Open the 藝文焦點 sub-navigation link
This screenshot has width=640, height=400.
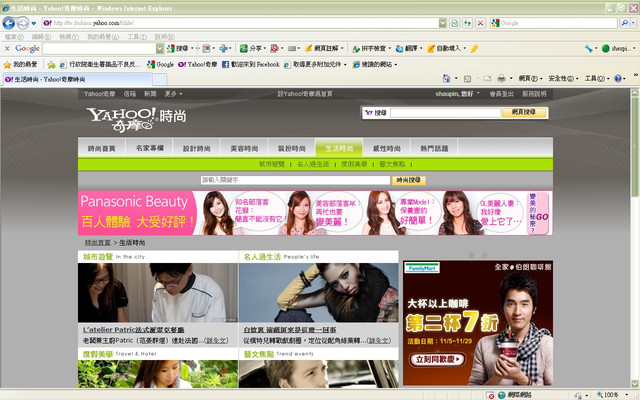click(392, 164)
